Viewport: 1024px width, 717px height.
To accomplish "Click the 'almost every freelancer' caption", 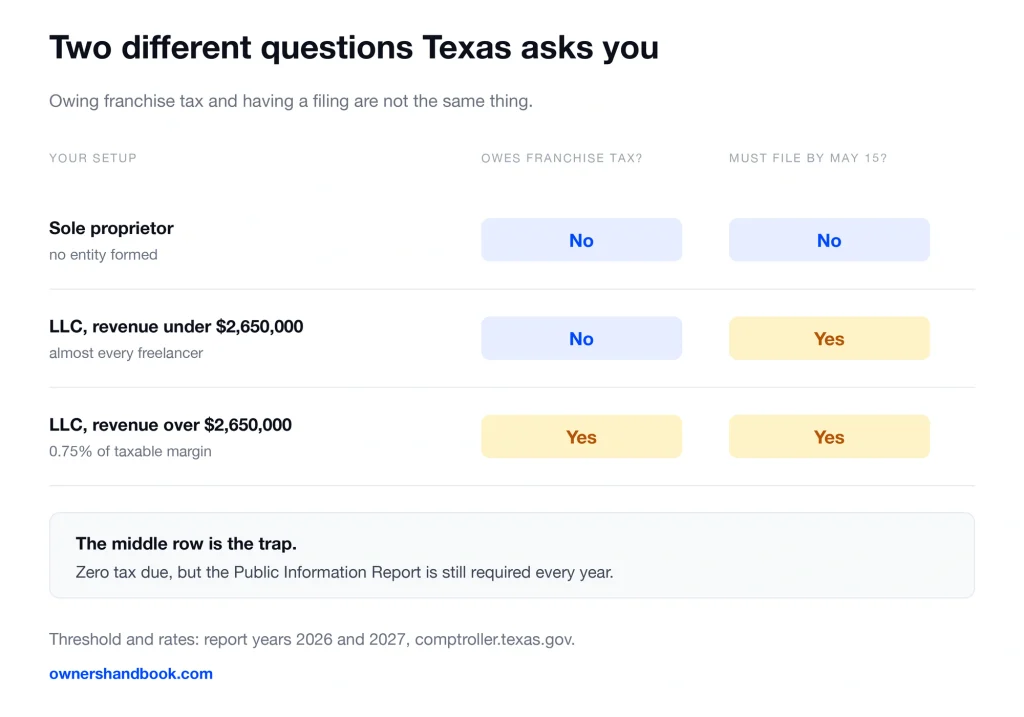I will (126, 353).
